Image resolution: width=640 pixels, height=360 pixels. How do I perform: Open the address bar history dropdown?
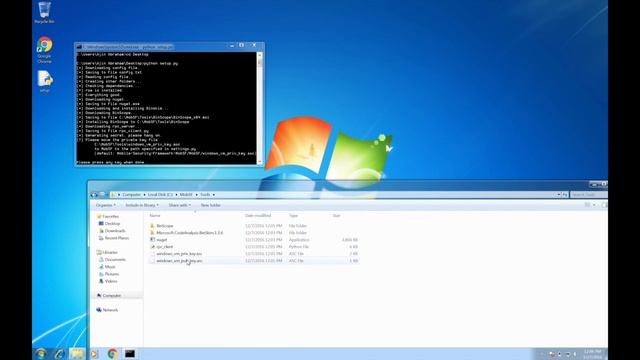558,195
